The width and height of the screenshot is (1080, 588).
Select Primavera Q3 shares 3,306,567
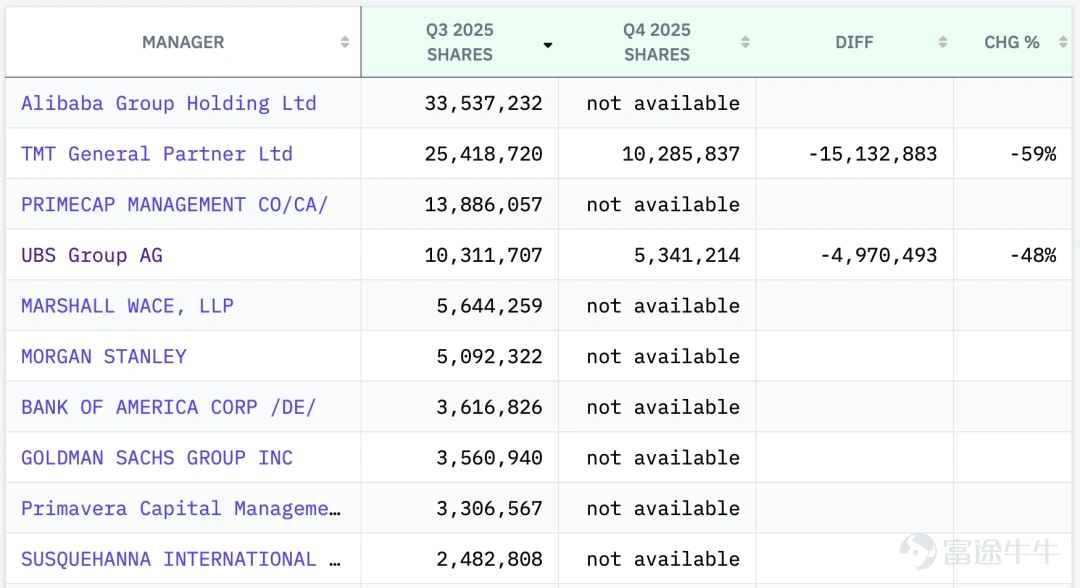coord(489,509)
